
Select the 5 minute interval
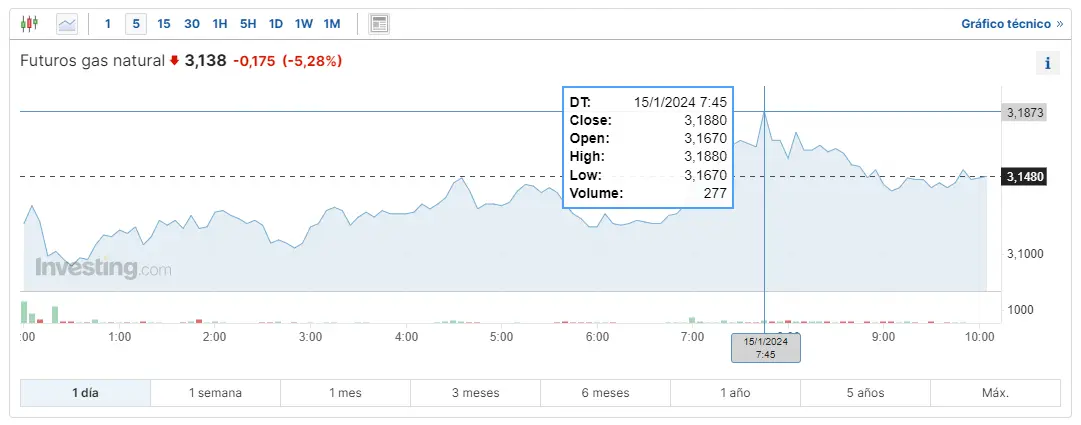(x=135, y=23)
